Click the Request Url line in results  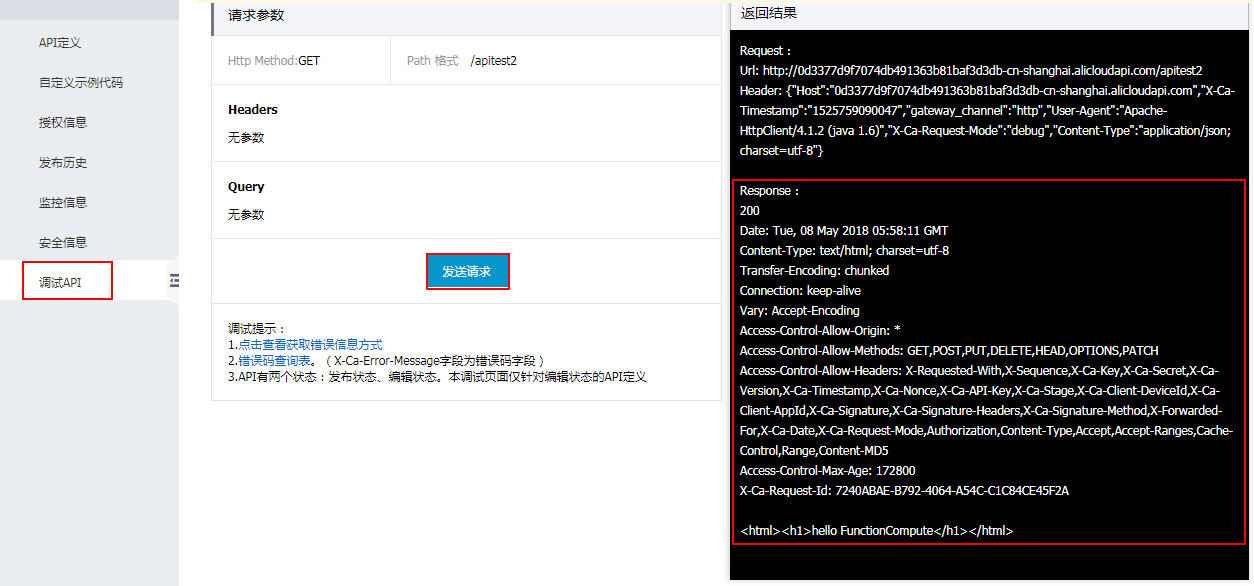click(x=971, y=71)
